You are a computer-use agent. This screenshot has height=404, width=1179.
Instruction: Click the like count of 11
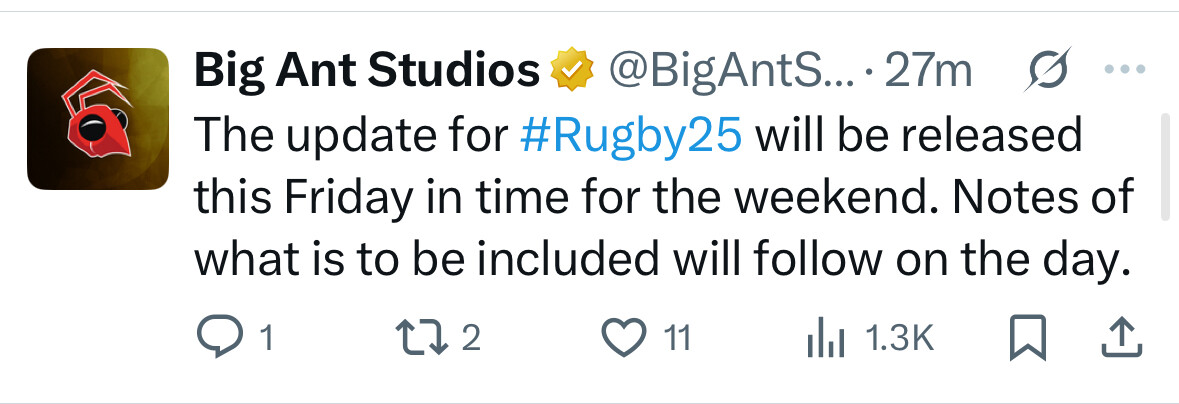click(x=677, y=339)
